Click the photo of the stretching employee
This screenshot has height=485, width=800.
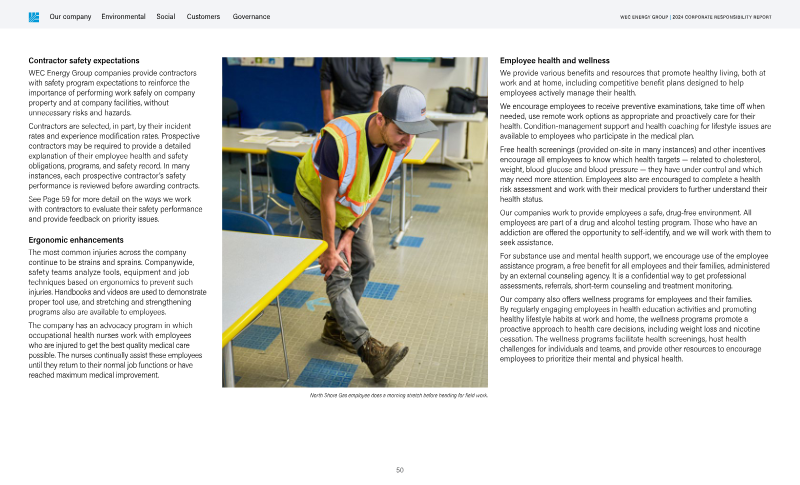click(355, 222)
